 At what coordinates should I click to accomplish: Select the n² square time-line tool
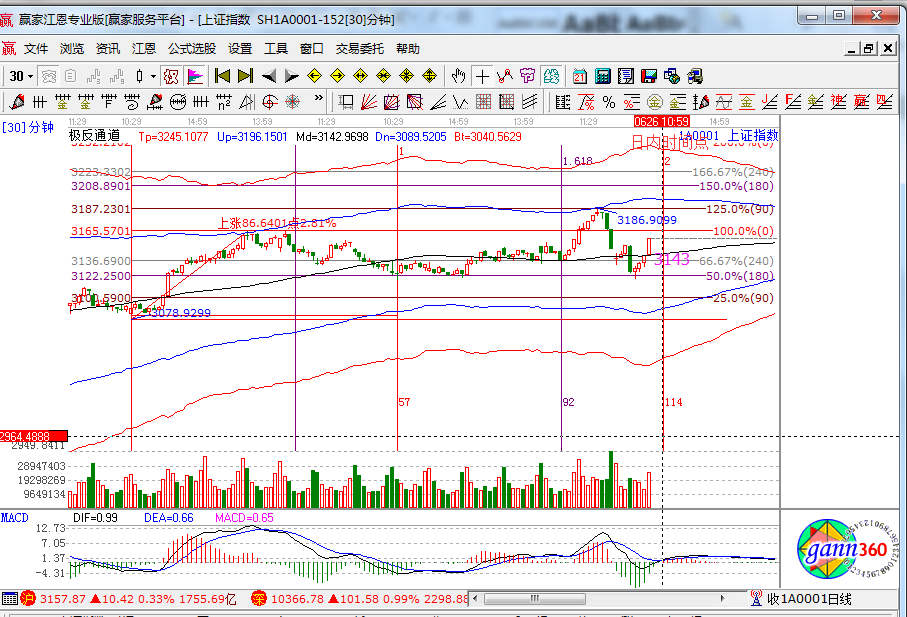click(x=224, y=102)
